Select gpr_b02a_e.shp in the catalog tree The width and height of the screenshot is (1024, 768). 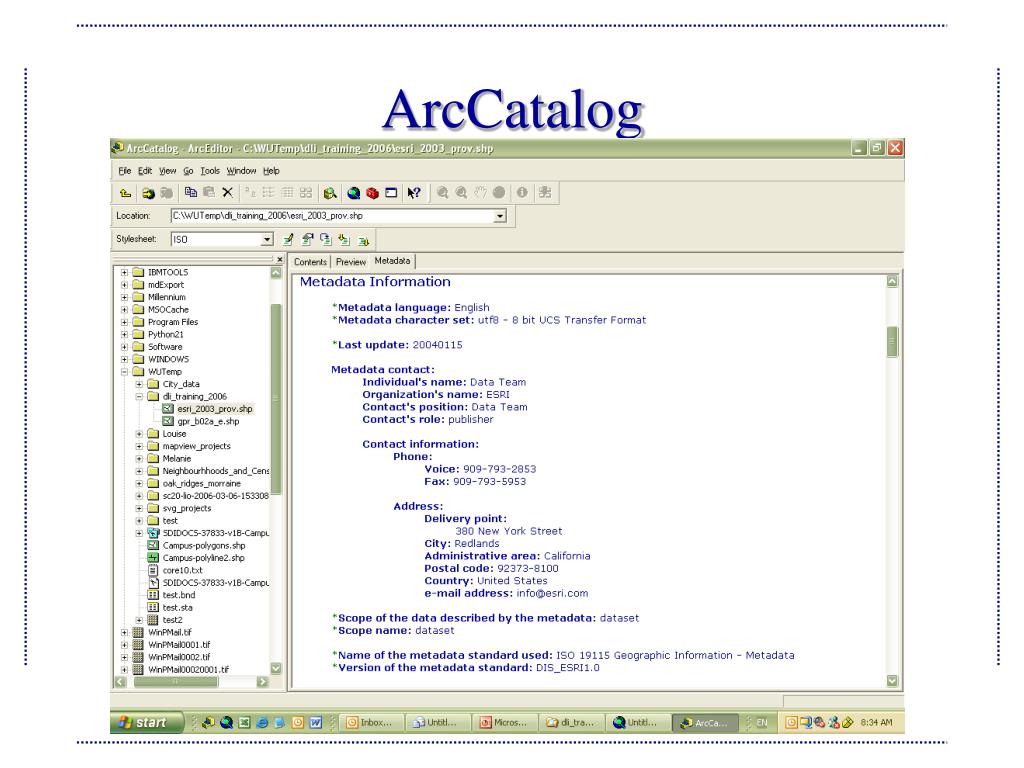[x=208, y=421]
